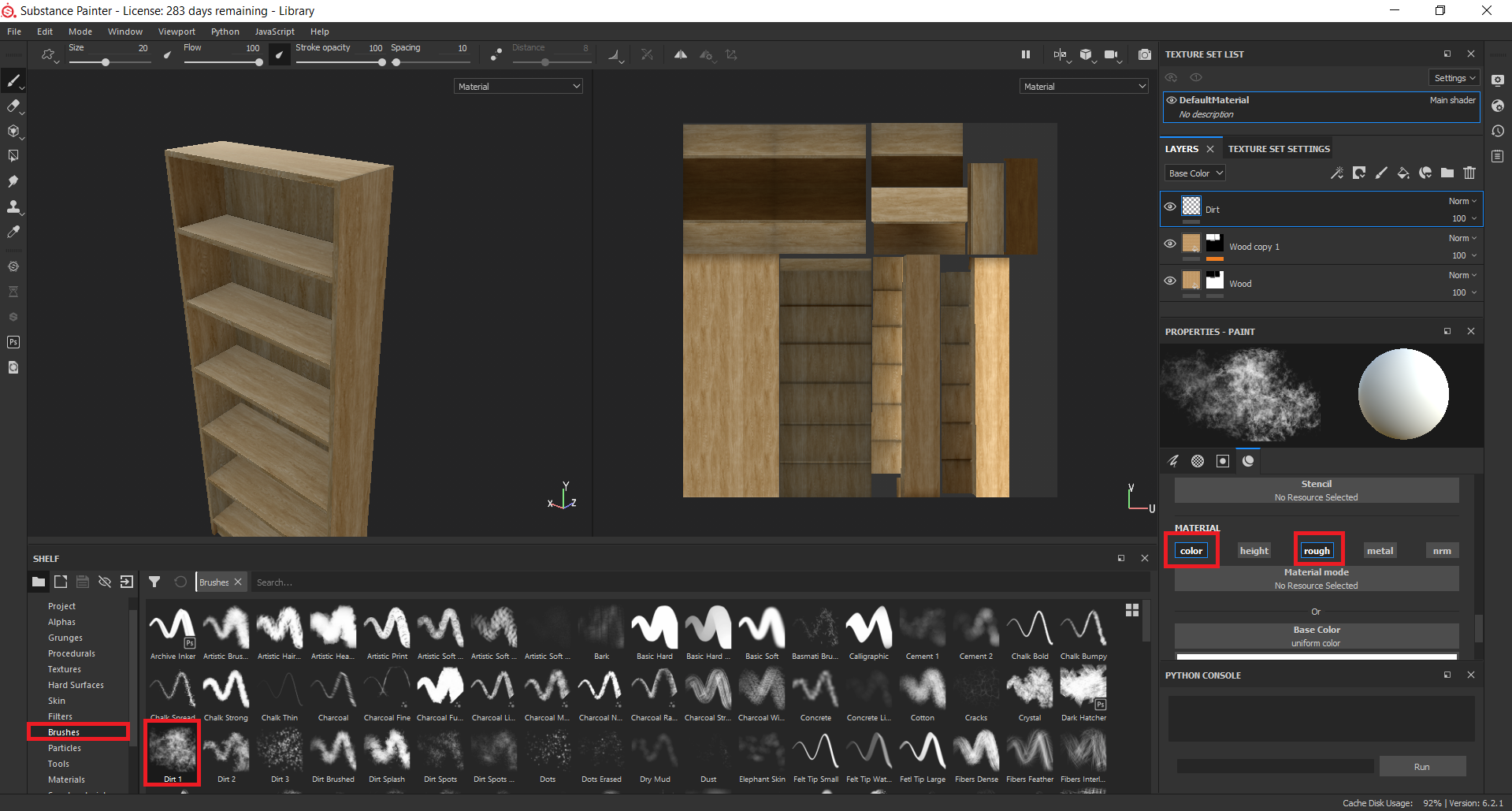Click the Run button in Python console
This screenshot has width=1512, height=811.
(1421, 766)
